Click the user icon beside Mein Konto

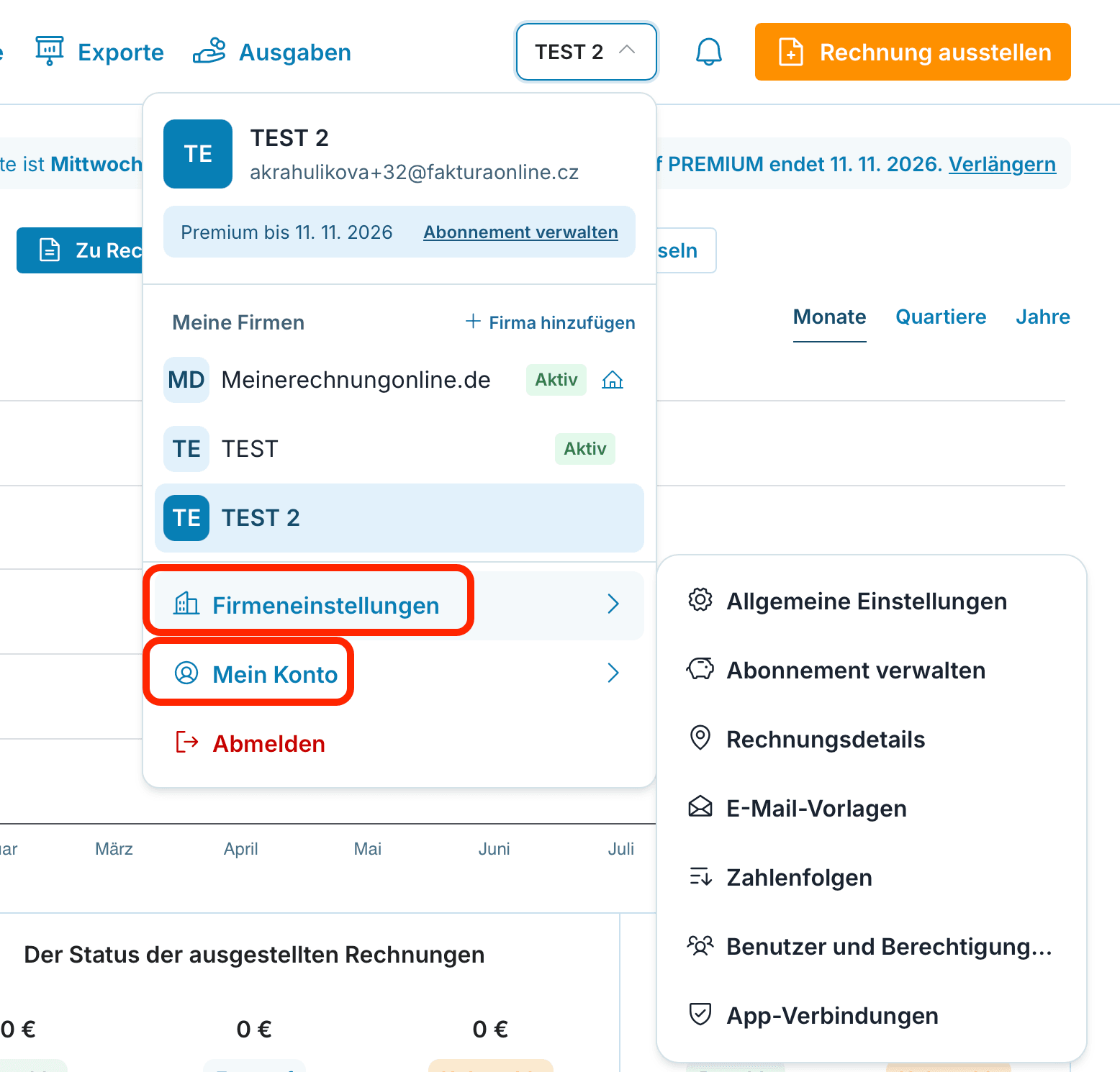click(186, 673)
